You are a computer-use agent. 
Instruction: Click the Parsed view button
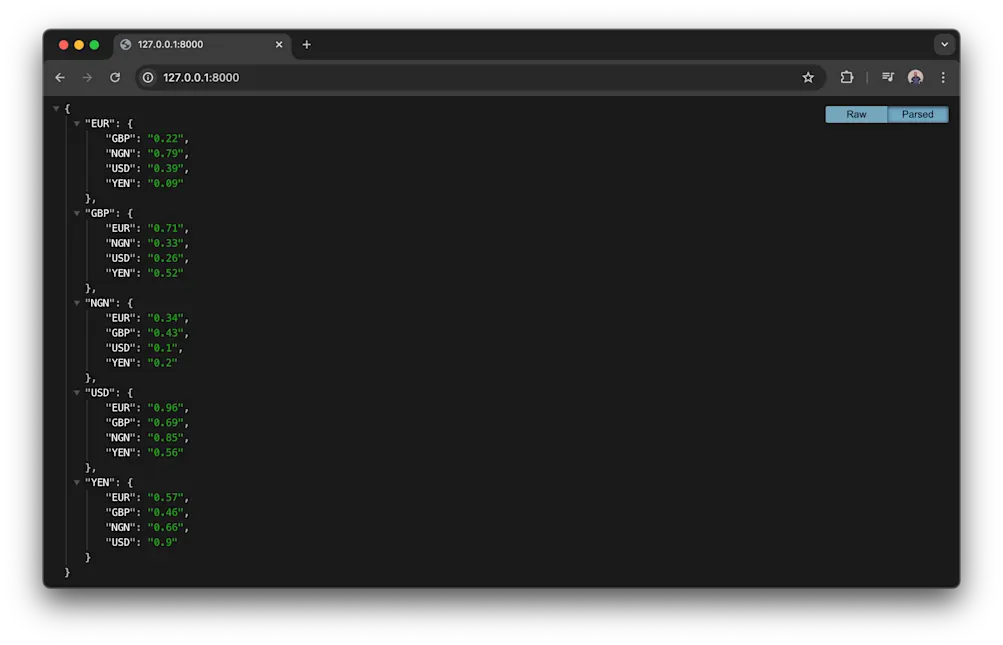click(917, 114)
